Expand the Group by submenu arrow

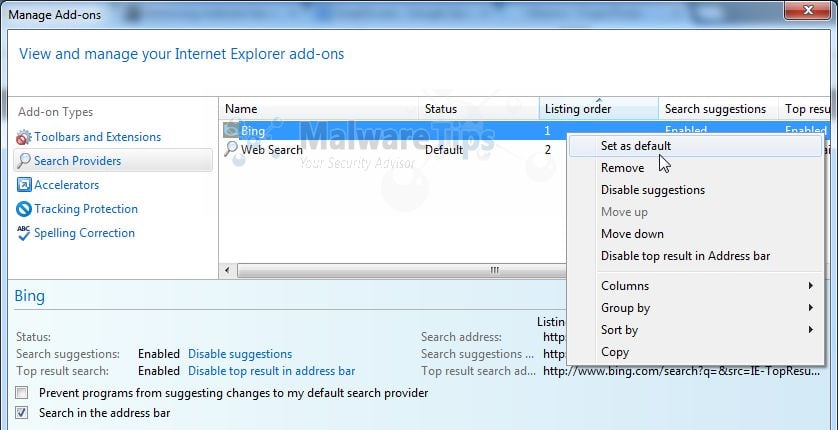click(x=811, y=308)
